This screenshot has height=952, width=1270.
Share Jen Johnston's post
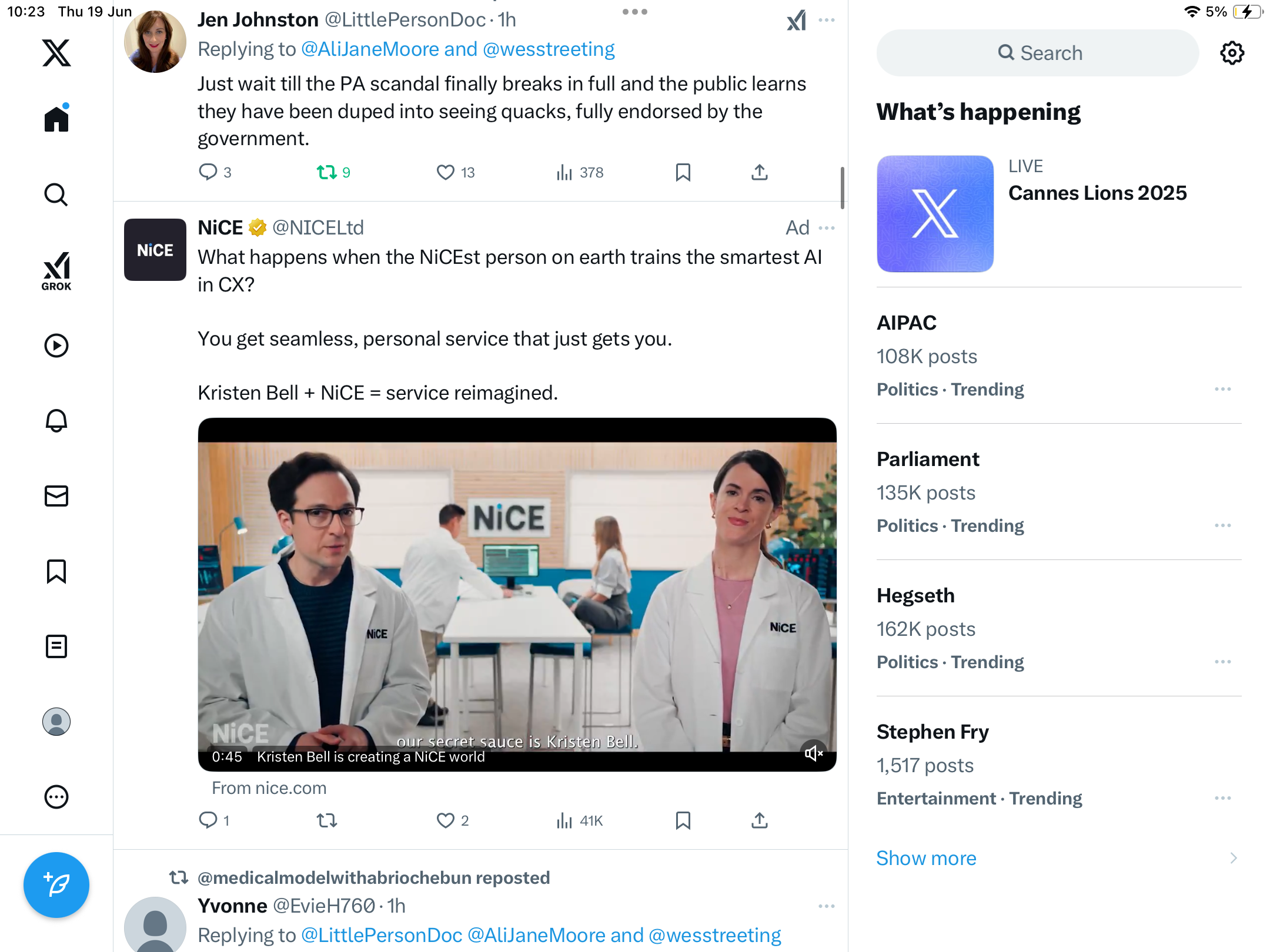[x=759, y=172]
